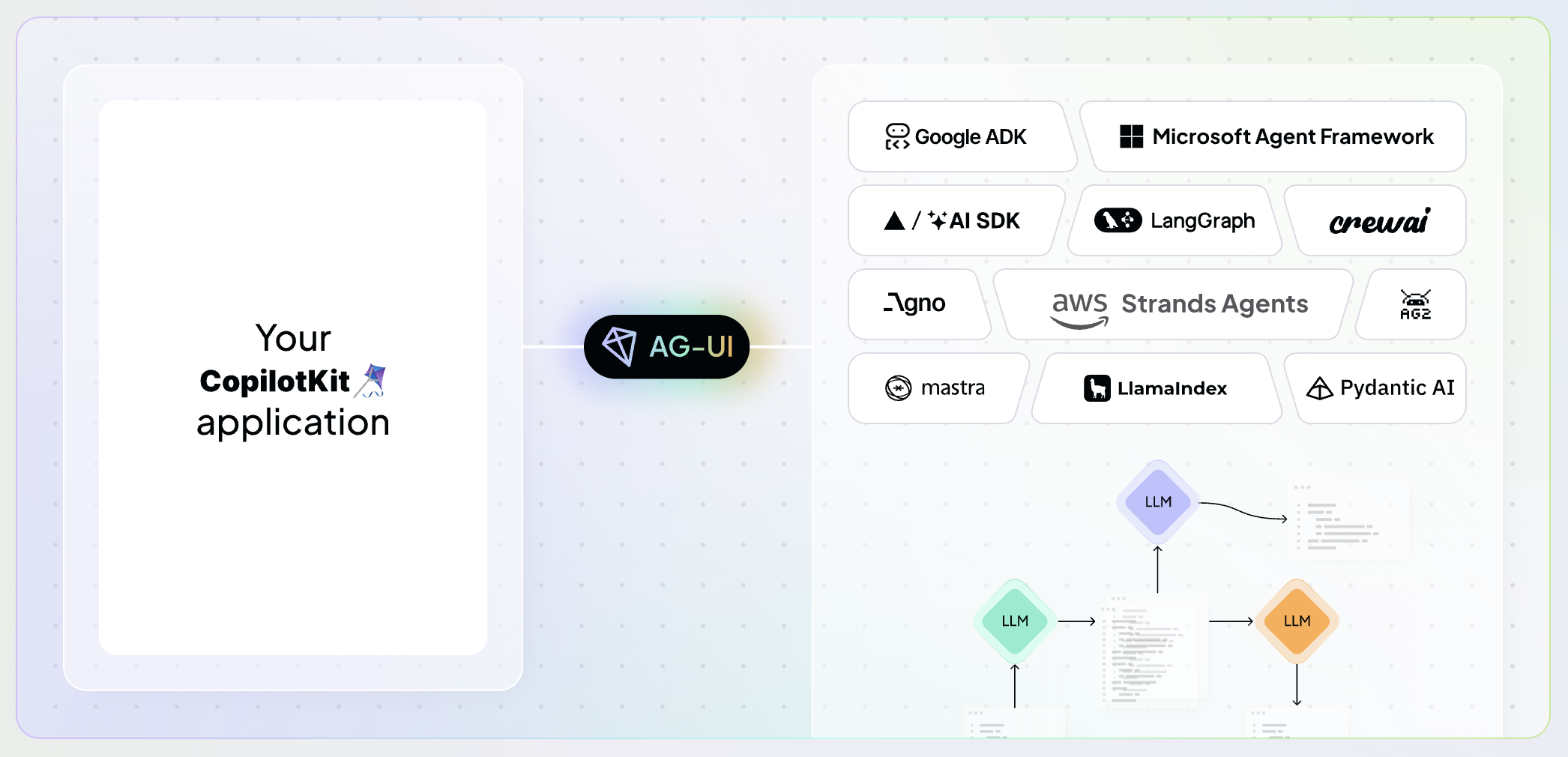Click the "Pydantic AI" label
Viewport: 1568px width, 757px height.
(1397, 387)
